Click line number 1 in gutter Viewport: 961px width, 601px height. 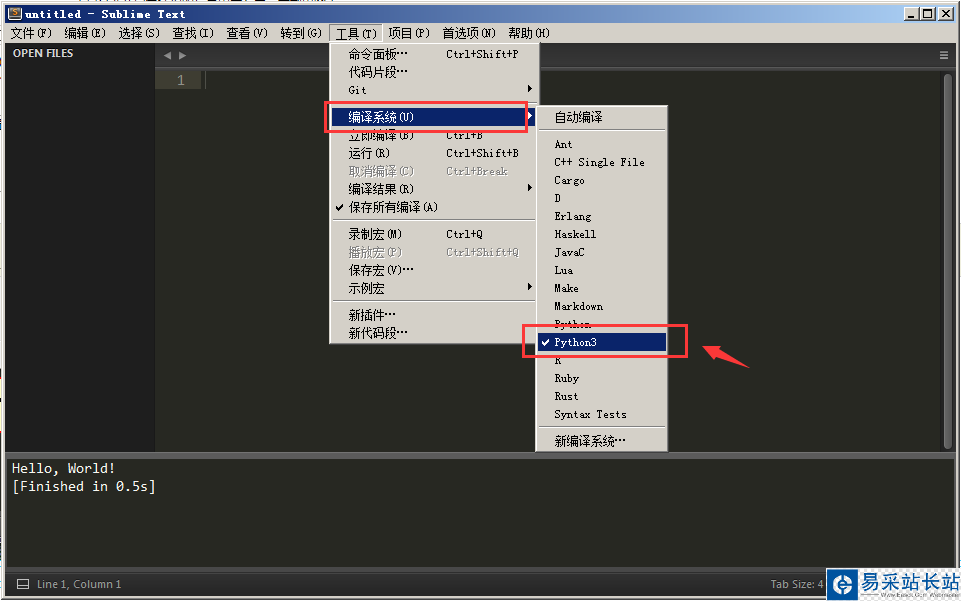180,80
